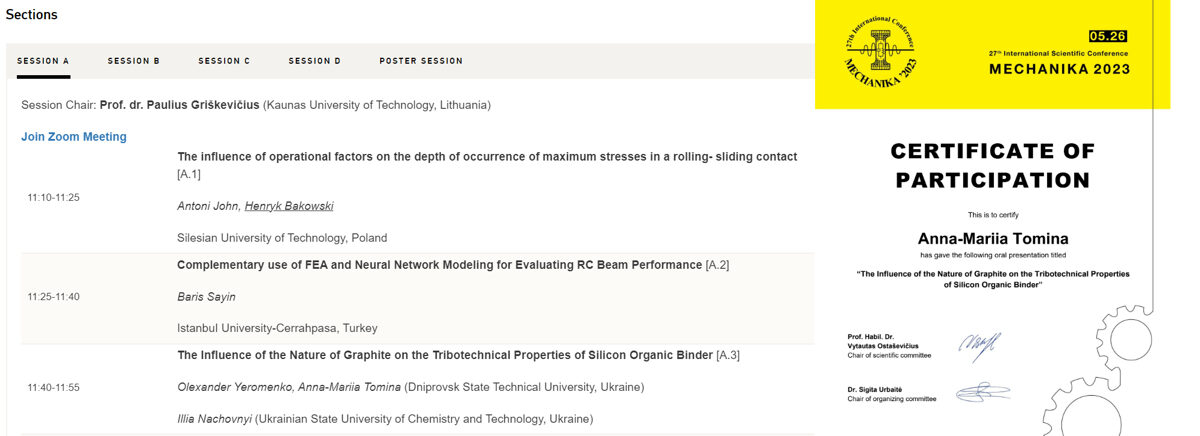Click Sigita Urbaitė's signature on the certificate

pos(982,391)
